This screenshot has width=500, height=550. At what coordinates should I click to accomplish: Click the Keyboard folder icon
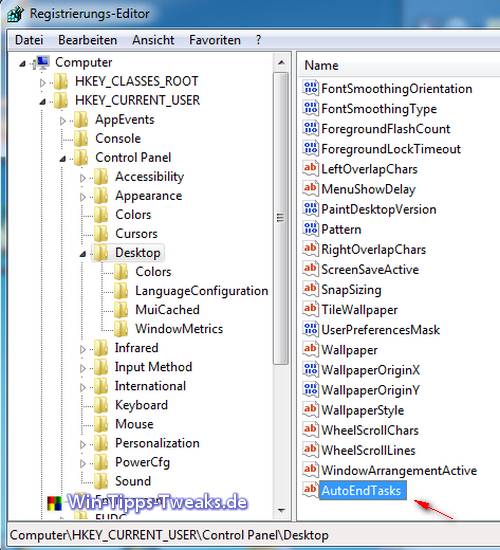[101, 405]
